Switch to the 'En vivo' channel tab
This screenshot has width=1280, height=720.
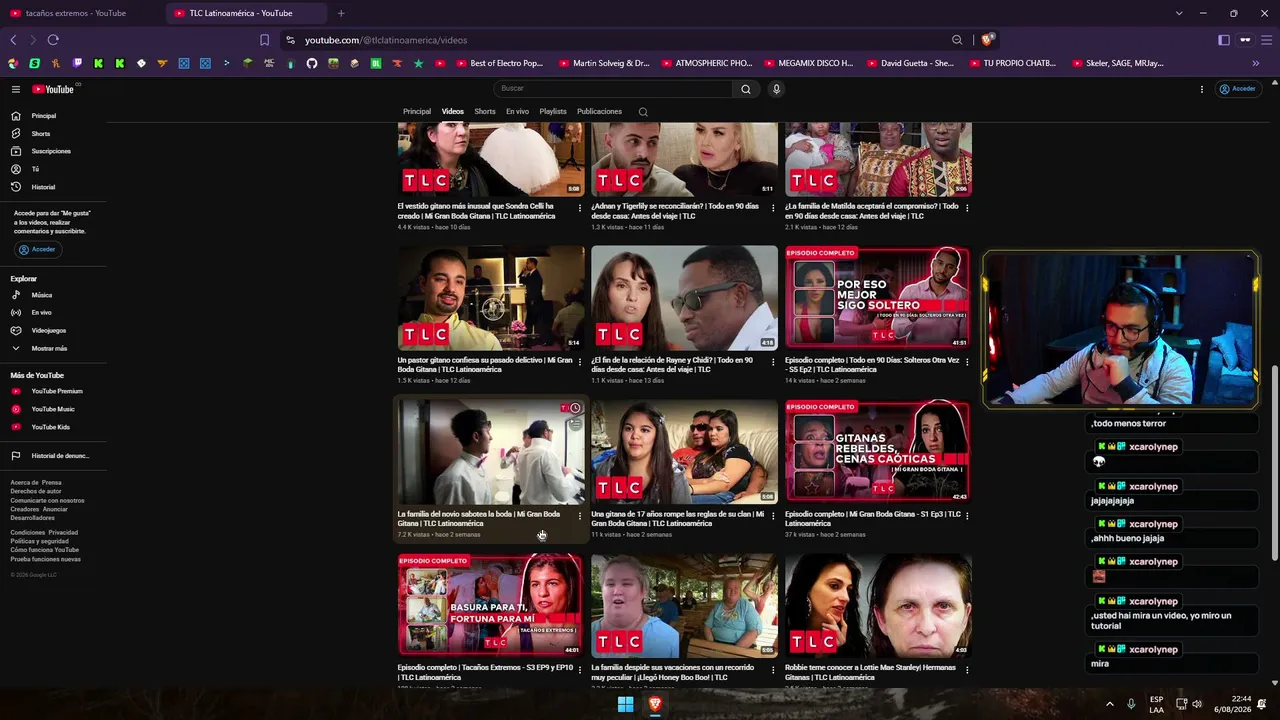coord(517,112)
